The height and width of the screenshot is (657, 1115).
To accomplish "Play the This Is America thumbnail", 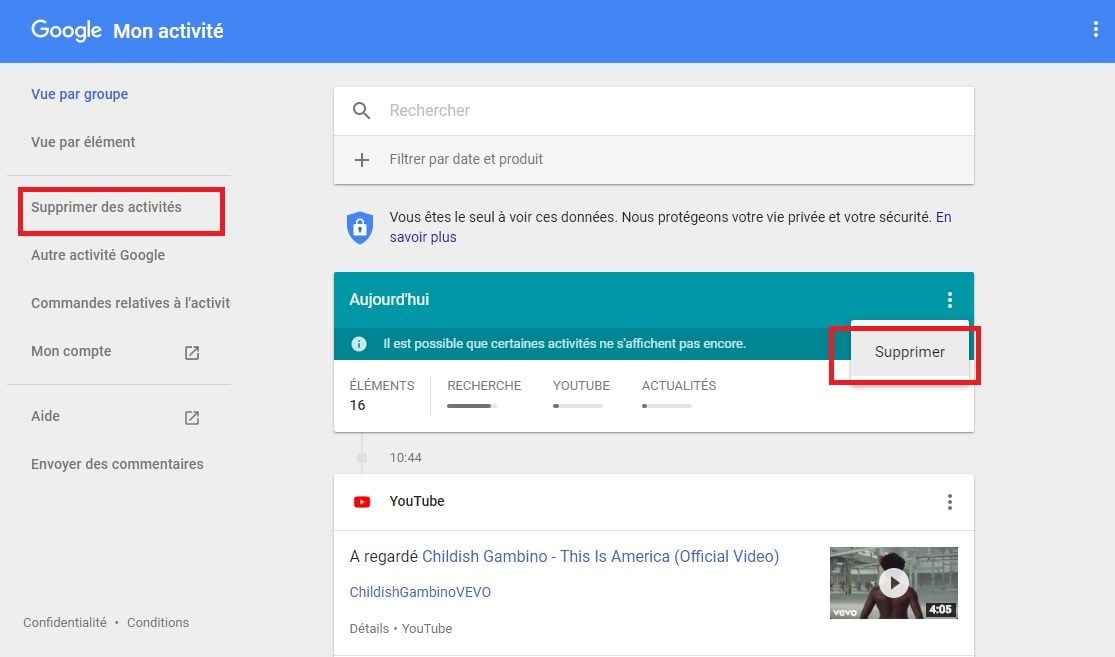I will [893, 582].
